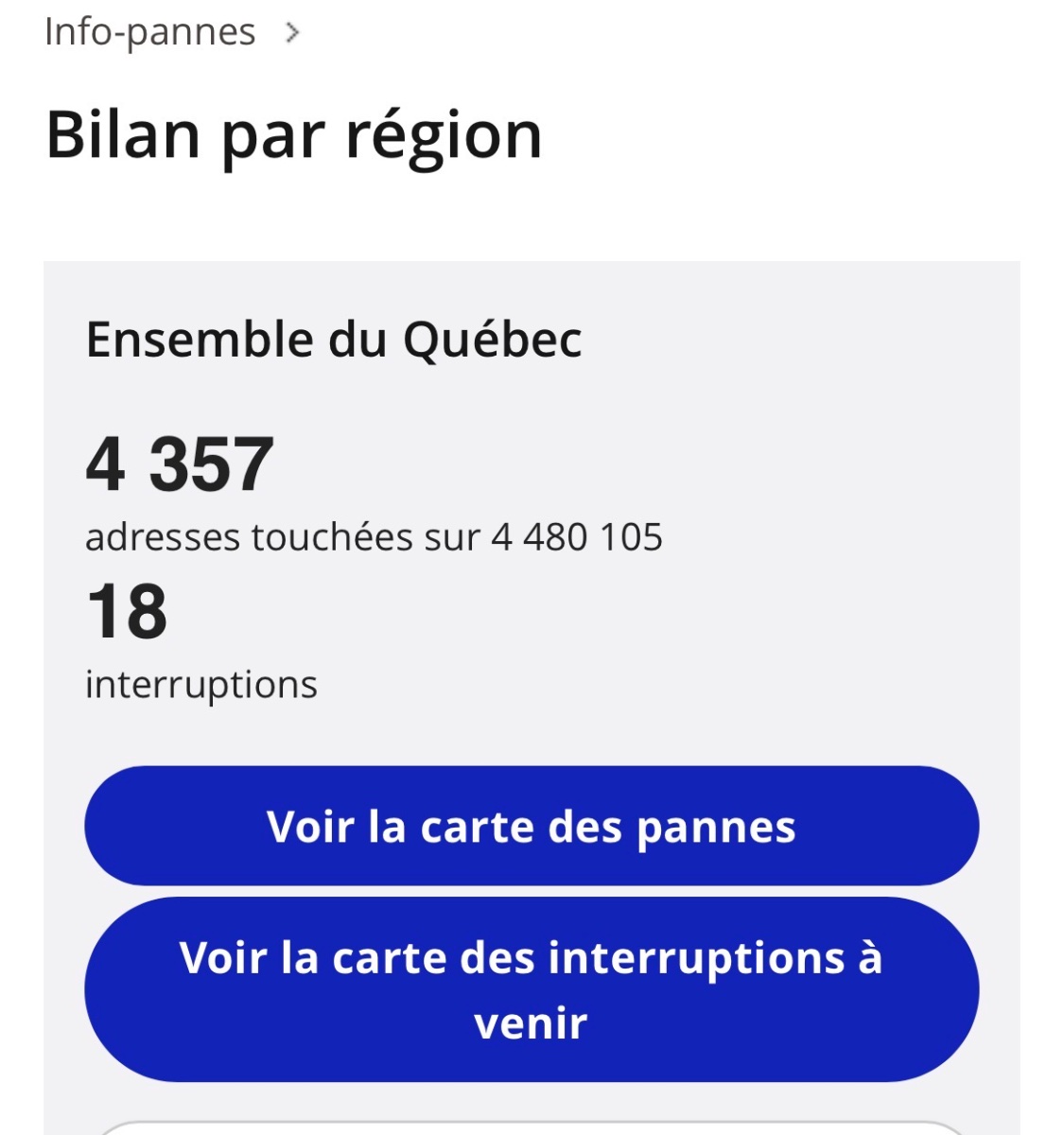Click the word "région" in the title
The image size is (1064, 1135).
443,135
